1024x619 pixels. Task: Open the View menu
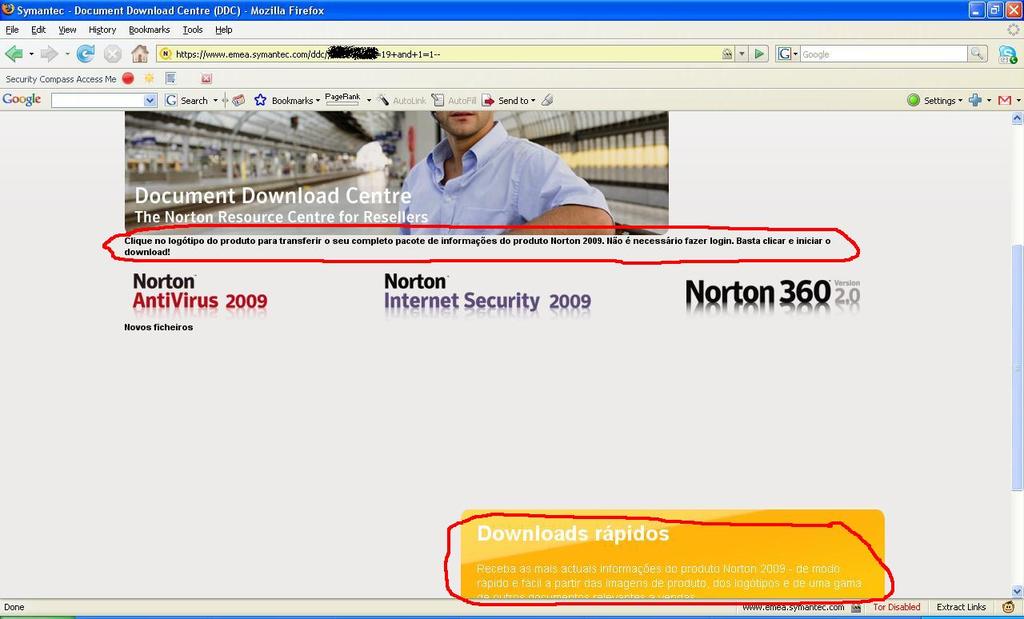[67, 29]
